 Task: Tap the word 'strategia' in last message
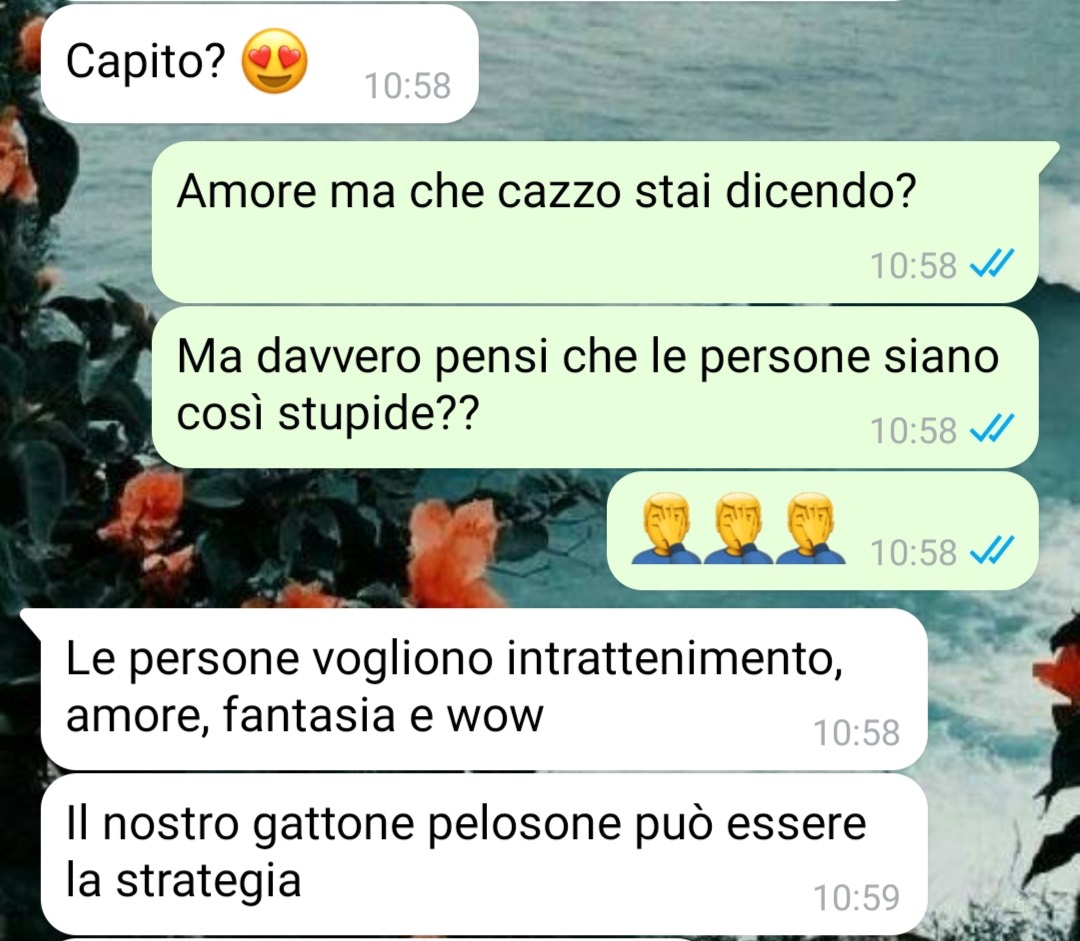tap(208, 882)
